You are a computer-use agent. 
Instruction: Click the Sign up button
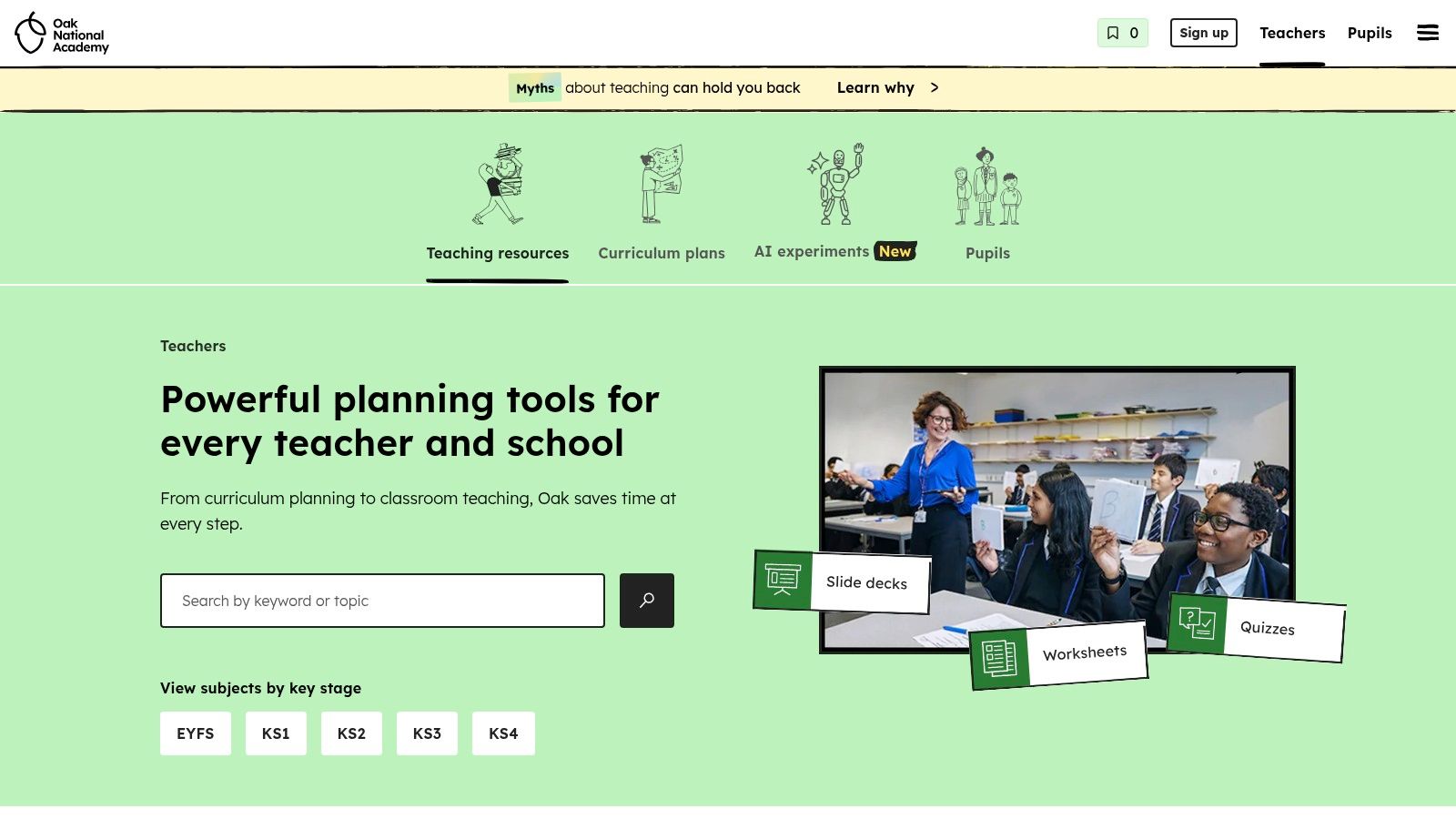[1204, 33]
